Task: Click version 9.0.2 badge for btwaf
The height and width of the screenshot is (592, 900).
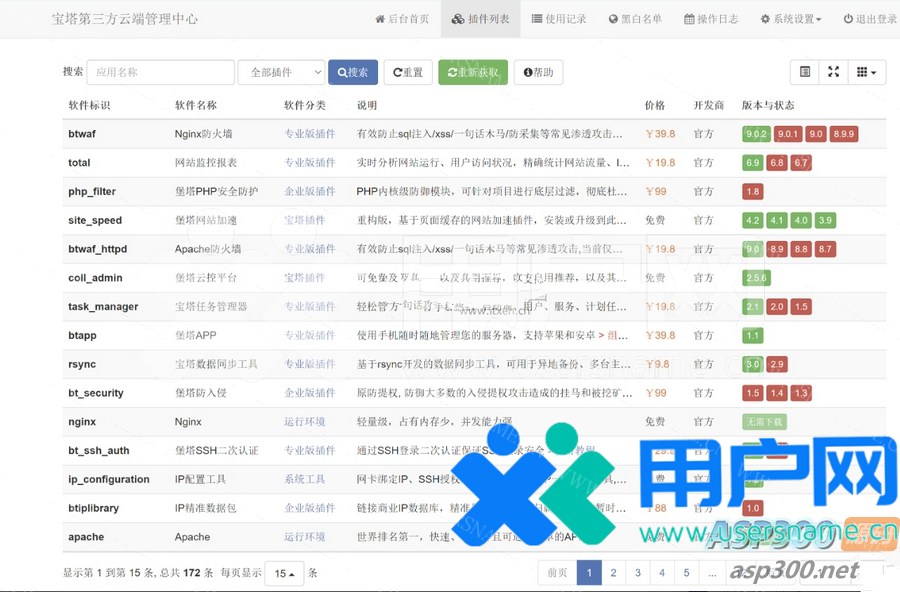Action: click(x=756, y=133)
